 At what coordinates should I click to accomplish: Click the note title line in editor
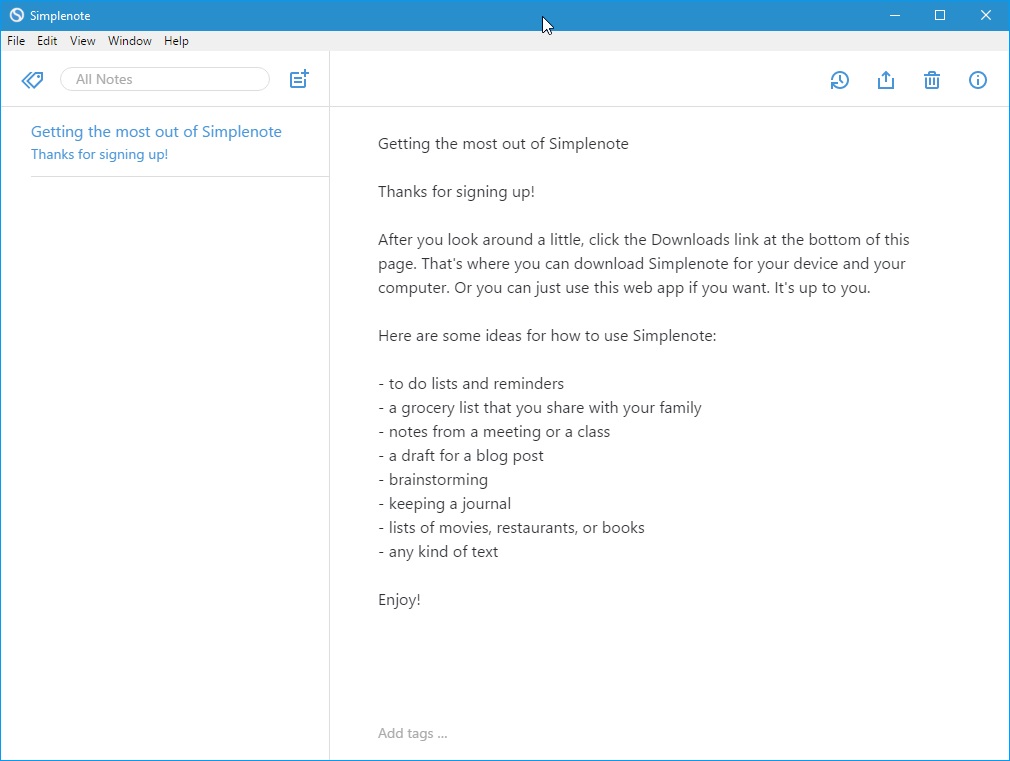(503, 144)
